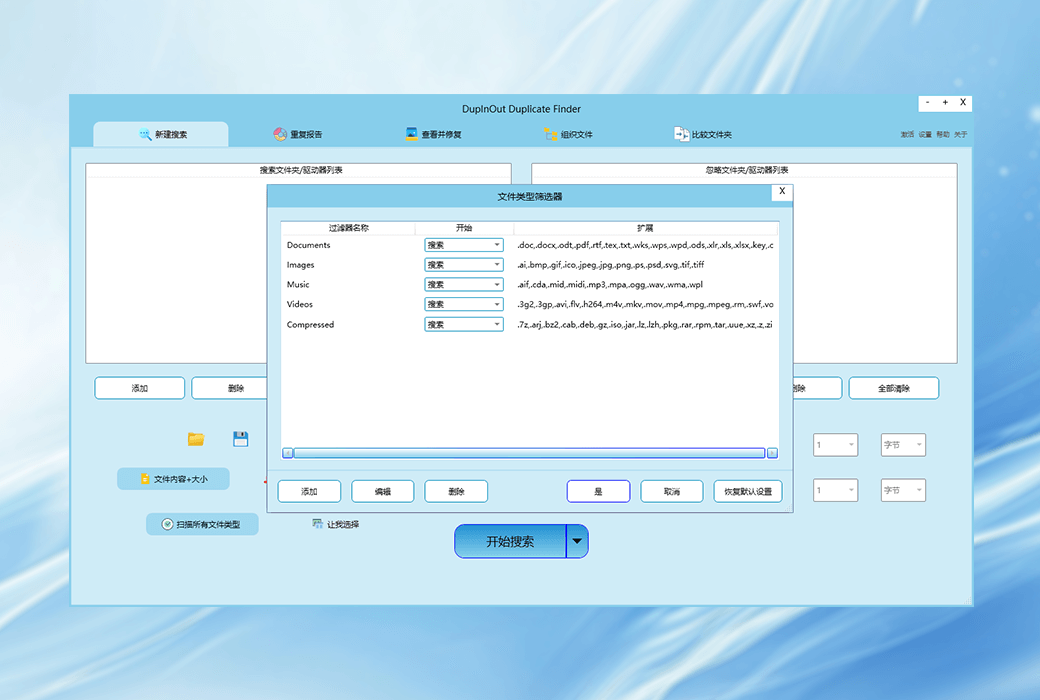Click the 查看并修复 picture icon
Screen dimensions: 1040x700
pyautogui.click(x=412, y=134)
